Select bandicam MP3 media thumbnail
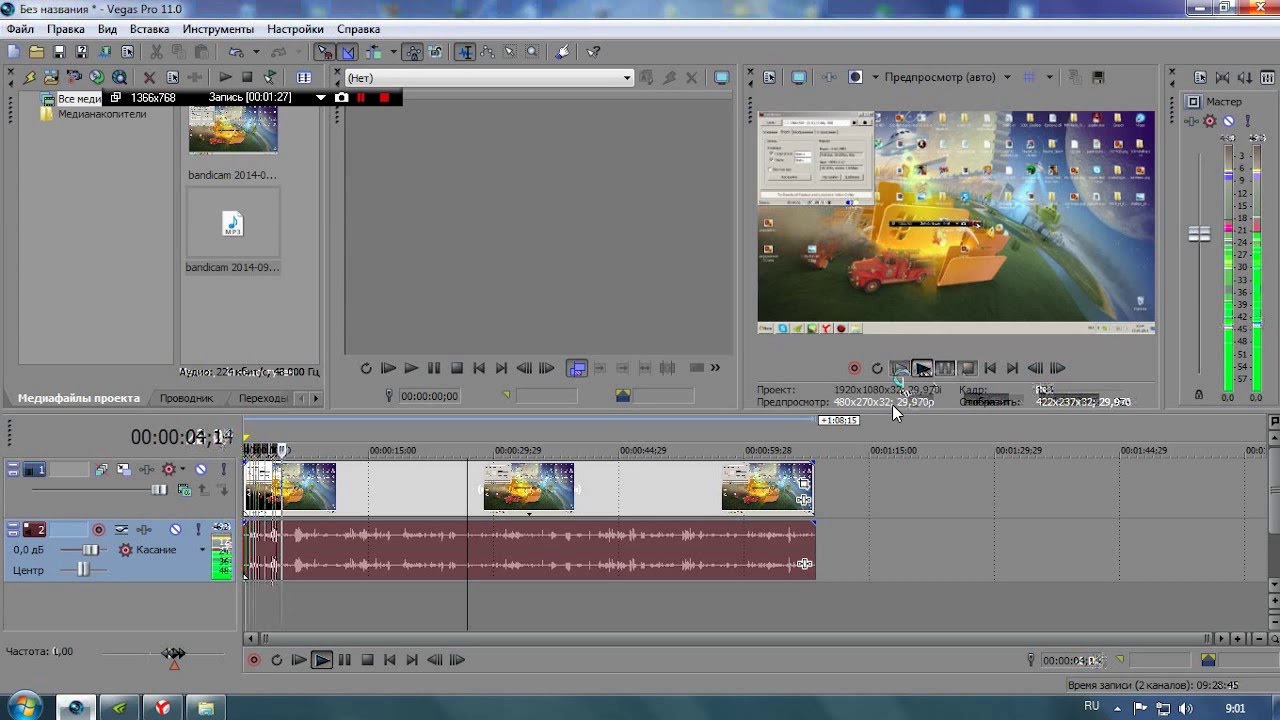The height and width of the screenshot is (720, 1280). pyautogui.click(x=232, y=224)
